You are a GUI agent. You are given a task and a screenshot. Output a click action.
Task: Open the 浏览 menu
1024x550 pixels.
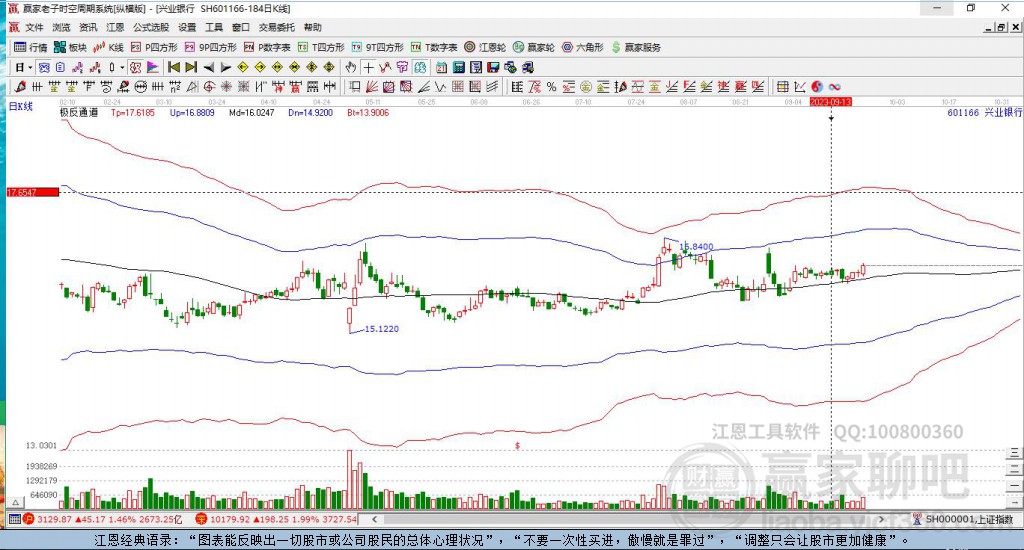tap(61, 27)
